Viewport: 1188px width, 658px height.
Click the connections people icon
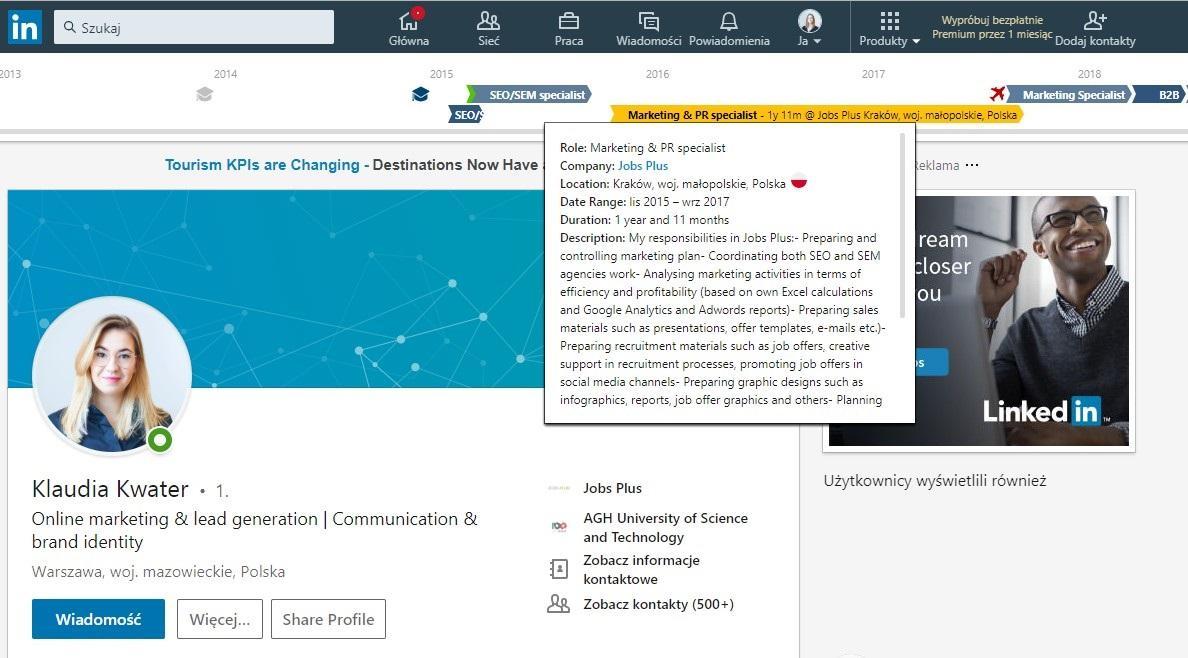(558, 604)
